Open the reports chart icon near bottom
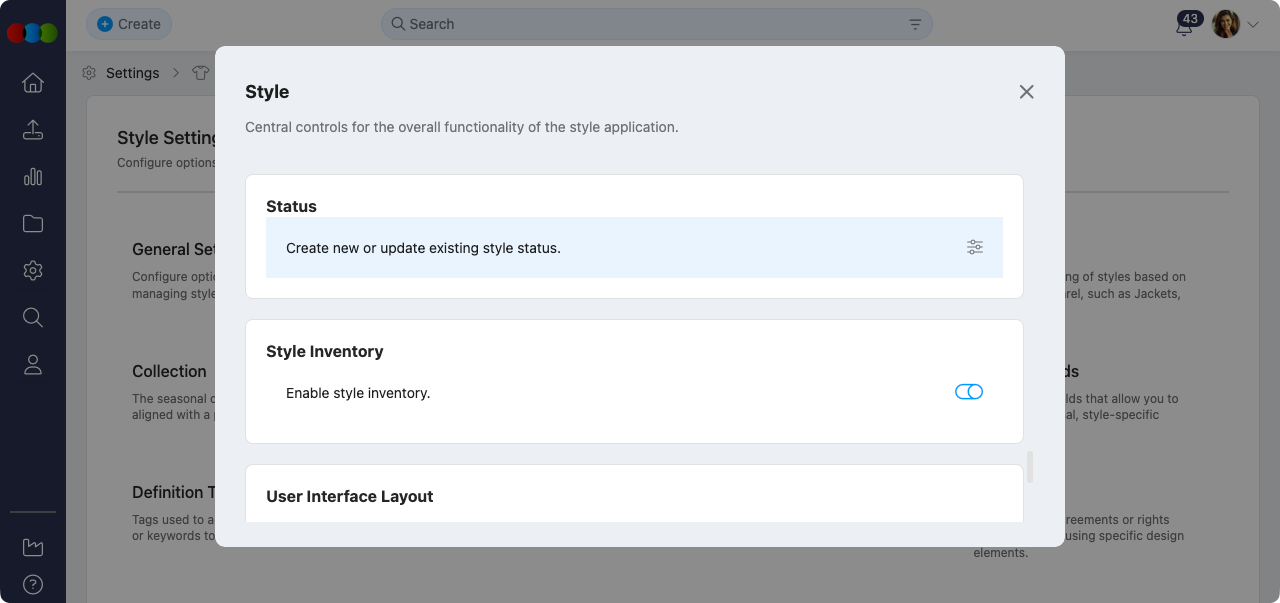Screen dimensions: 1280x603 pyautogui.click(x=33, y=547)
